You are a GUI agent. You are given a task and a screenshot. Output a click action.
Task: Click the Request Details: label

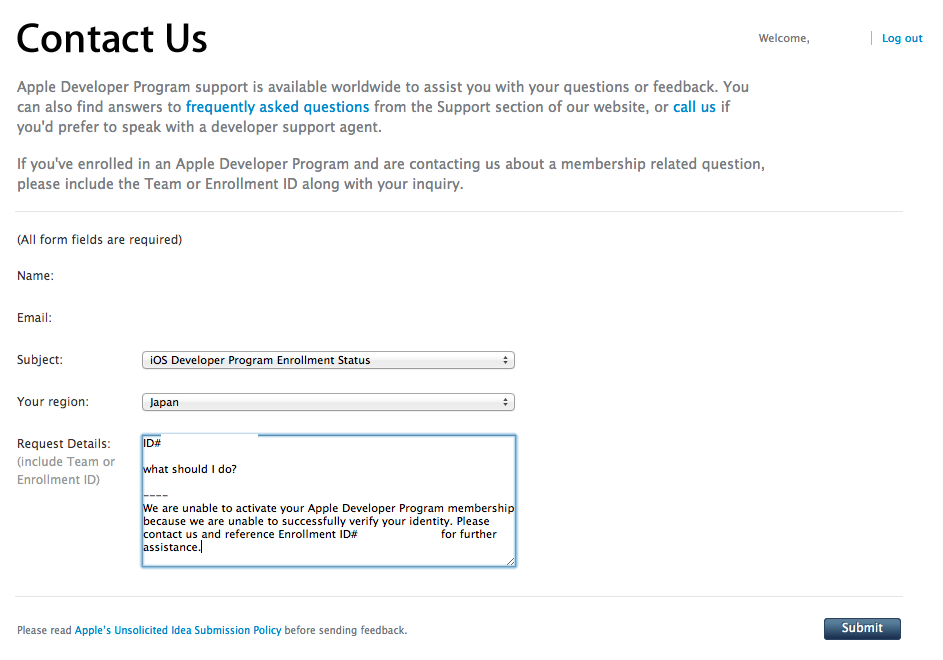[64, 444]
